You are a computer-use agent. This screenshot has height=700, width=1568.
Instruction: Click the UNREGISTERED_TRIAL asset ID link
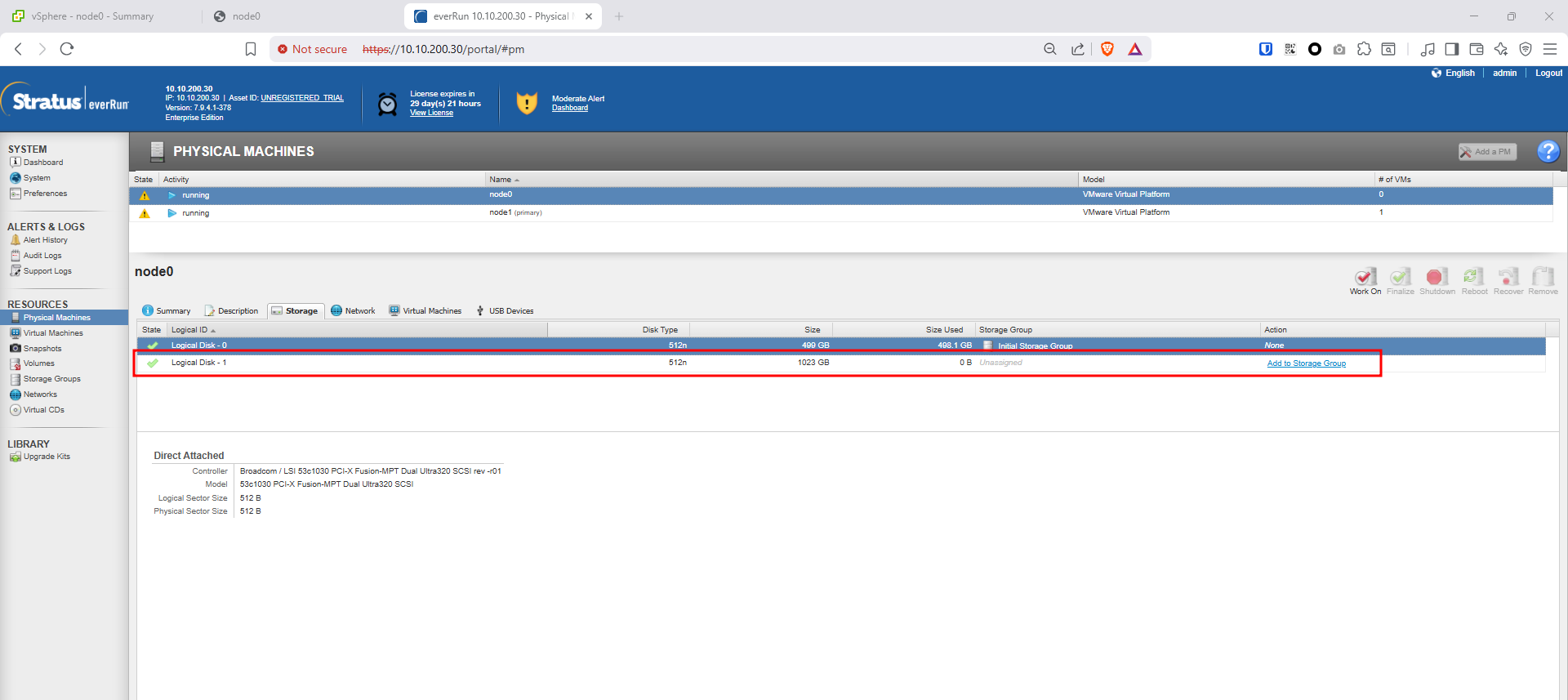302,98
